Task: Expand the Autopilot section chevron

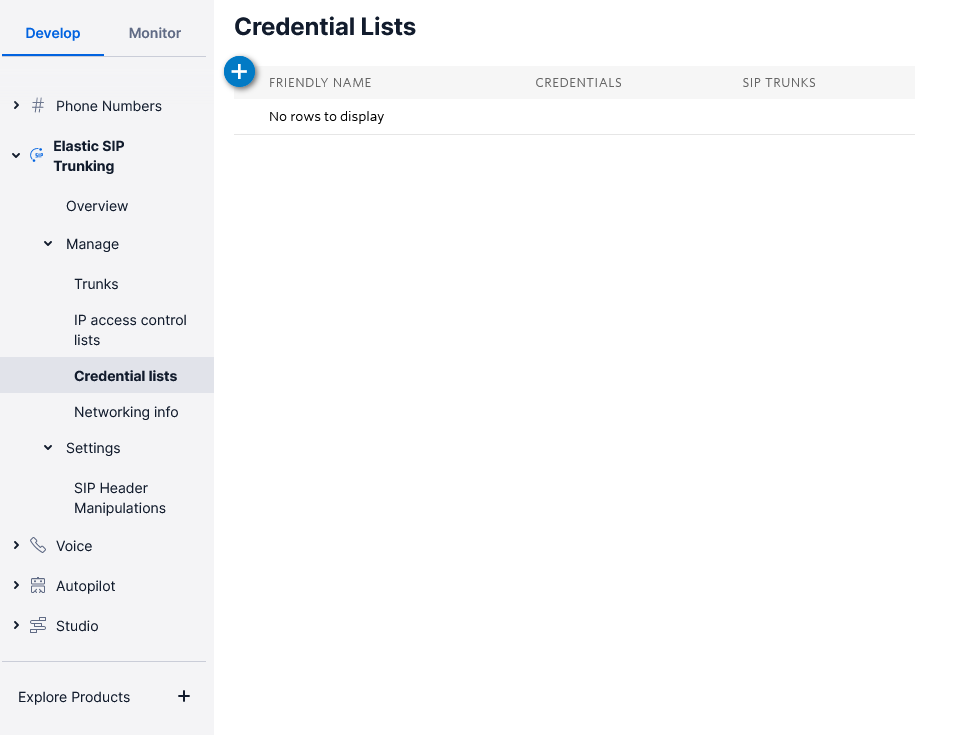Action: [17, 586]
